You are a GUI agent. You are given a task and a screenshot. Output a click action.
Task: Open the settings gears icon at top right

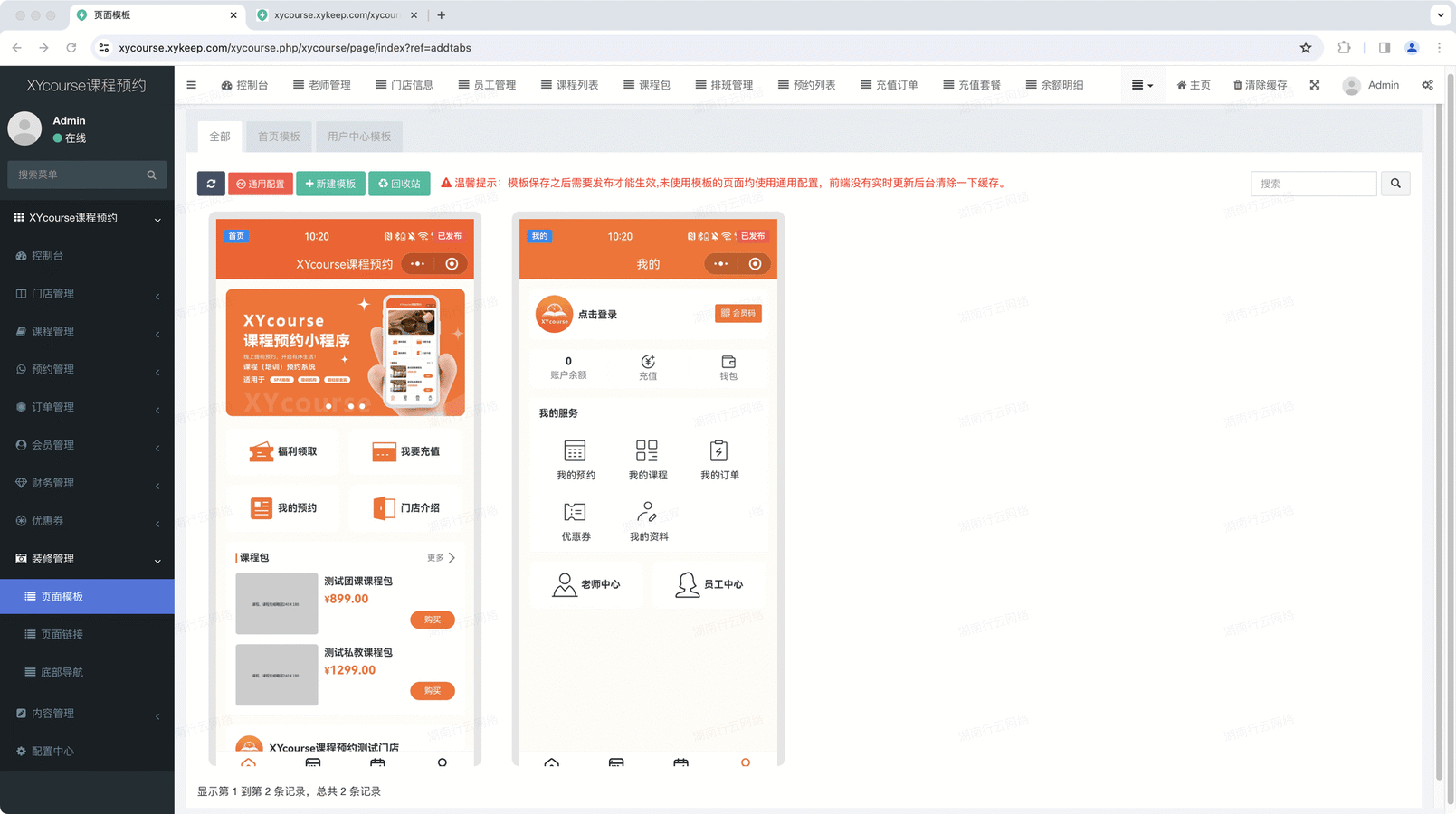click(x=1427, y=85)
